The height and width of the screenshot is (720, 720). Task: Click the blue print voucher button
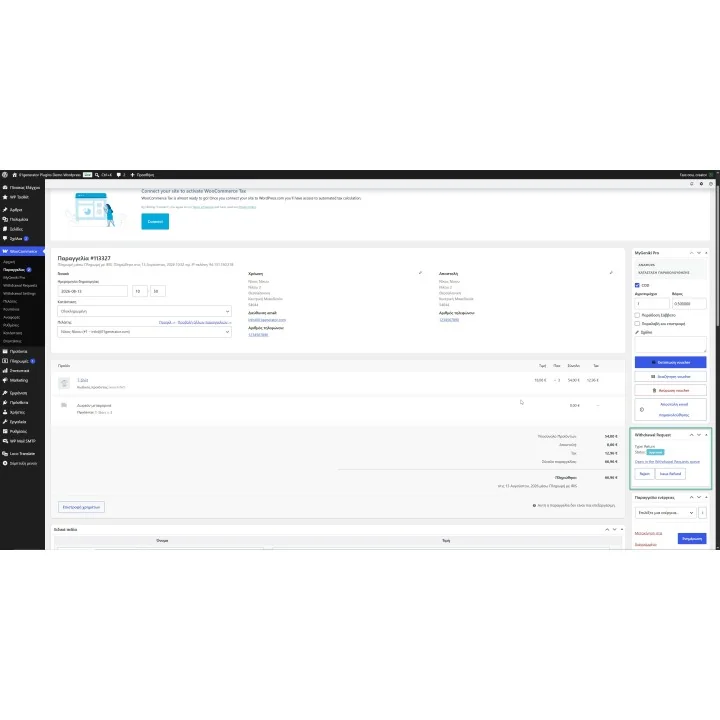[x=670, y=362]
